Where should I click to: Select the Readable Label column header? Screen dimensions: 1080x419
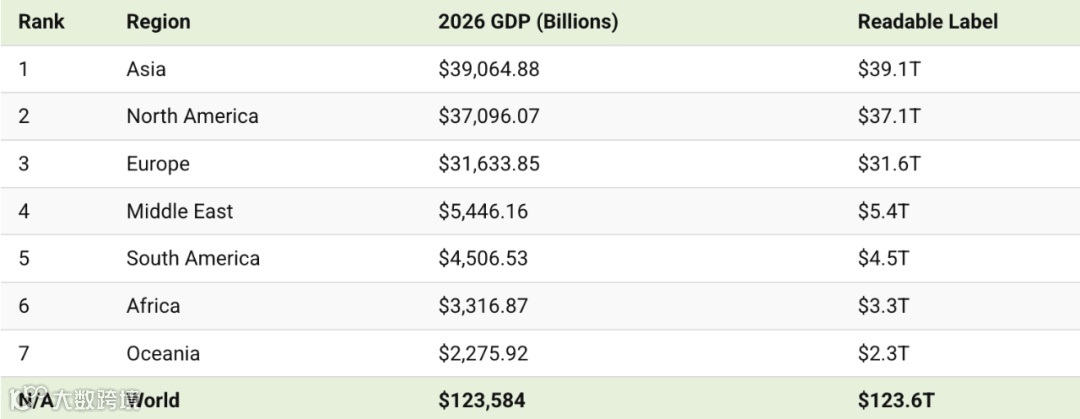coord(927,21)
